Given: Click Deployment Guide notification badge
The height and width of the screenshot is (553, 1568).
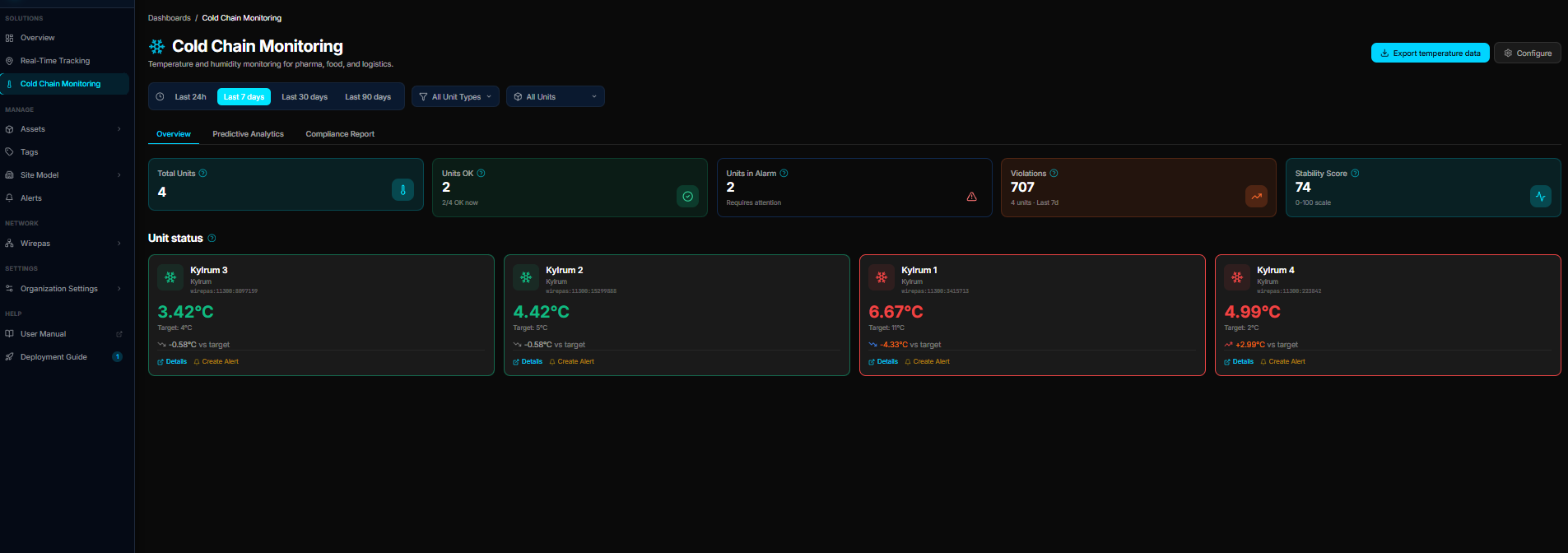Looking at the screenshot, I should tap(117, 357).
